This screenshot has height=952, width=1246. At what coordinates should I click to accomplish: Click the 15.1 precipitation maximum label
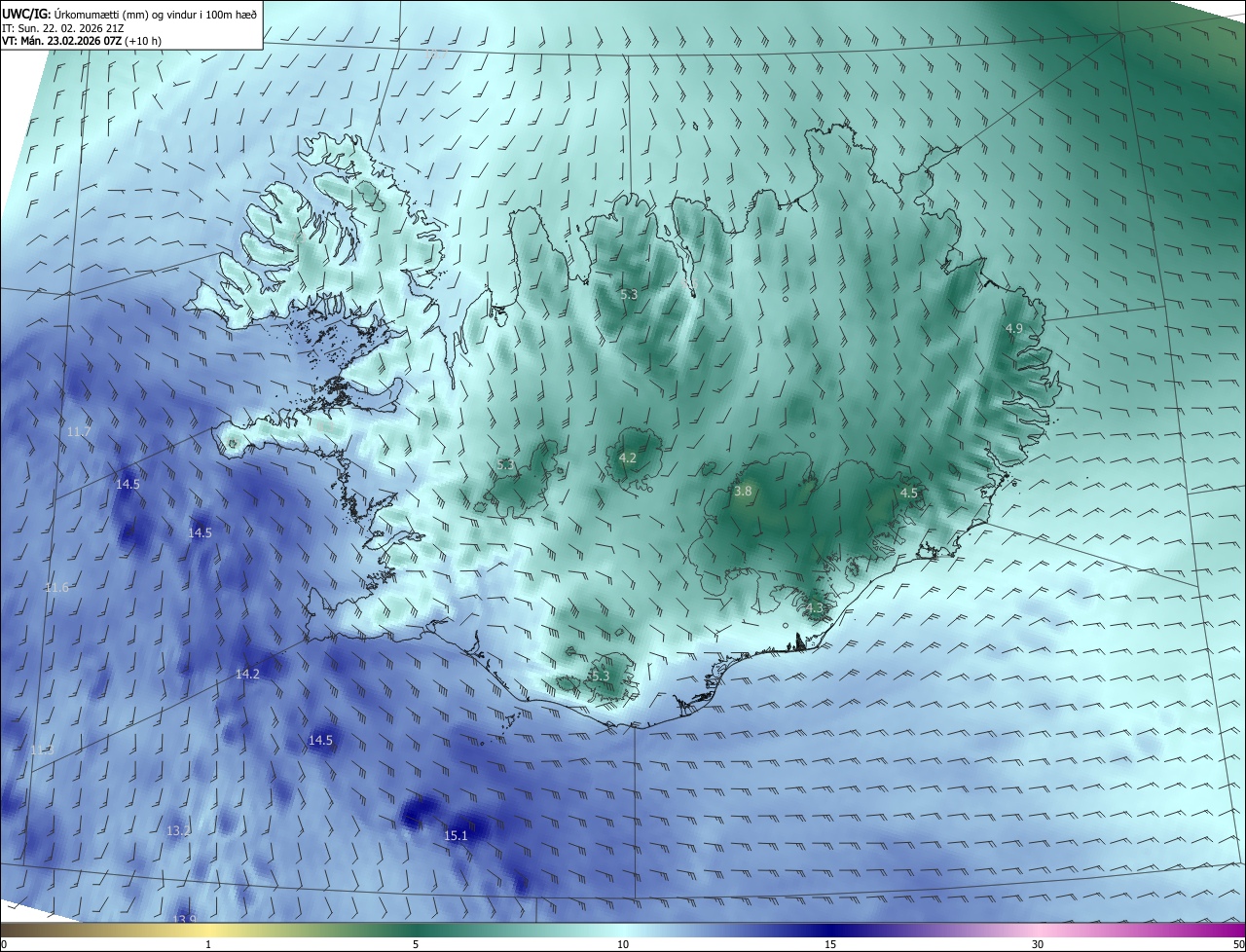(x=457, y=835)
